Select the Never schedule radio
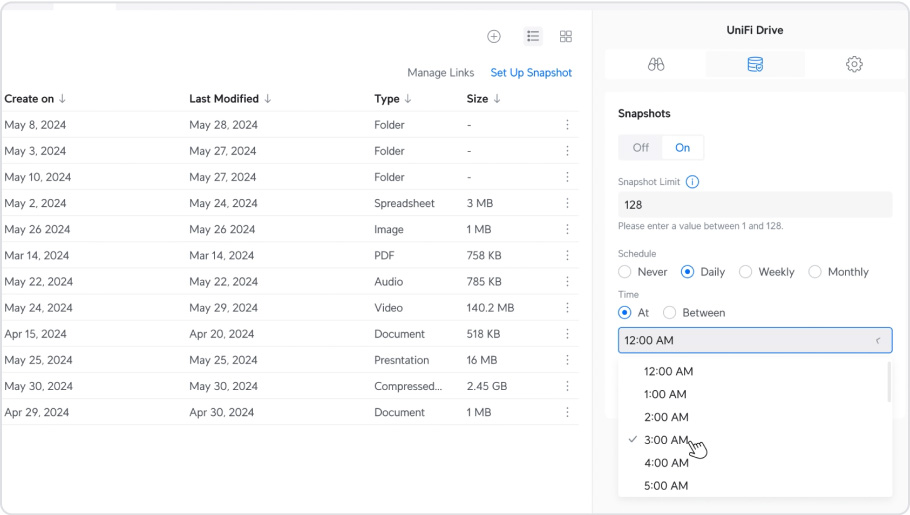 pos(624,272)
